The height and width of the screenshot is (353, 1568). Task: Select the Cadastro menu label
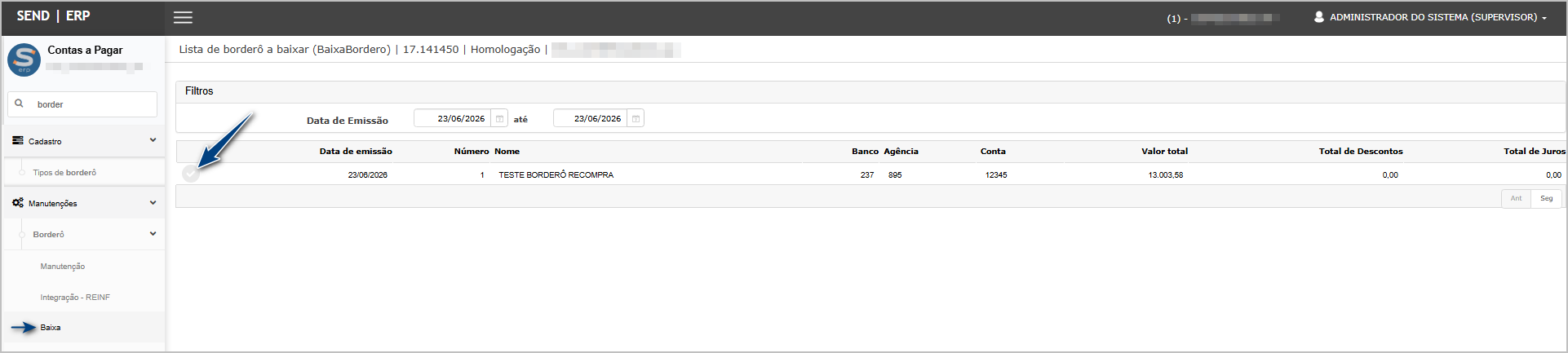pyautogui.click(x=45, y=142)
